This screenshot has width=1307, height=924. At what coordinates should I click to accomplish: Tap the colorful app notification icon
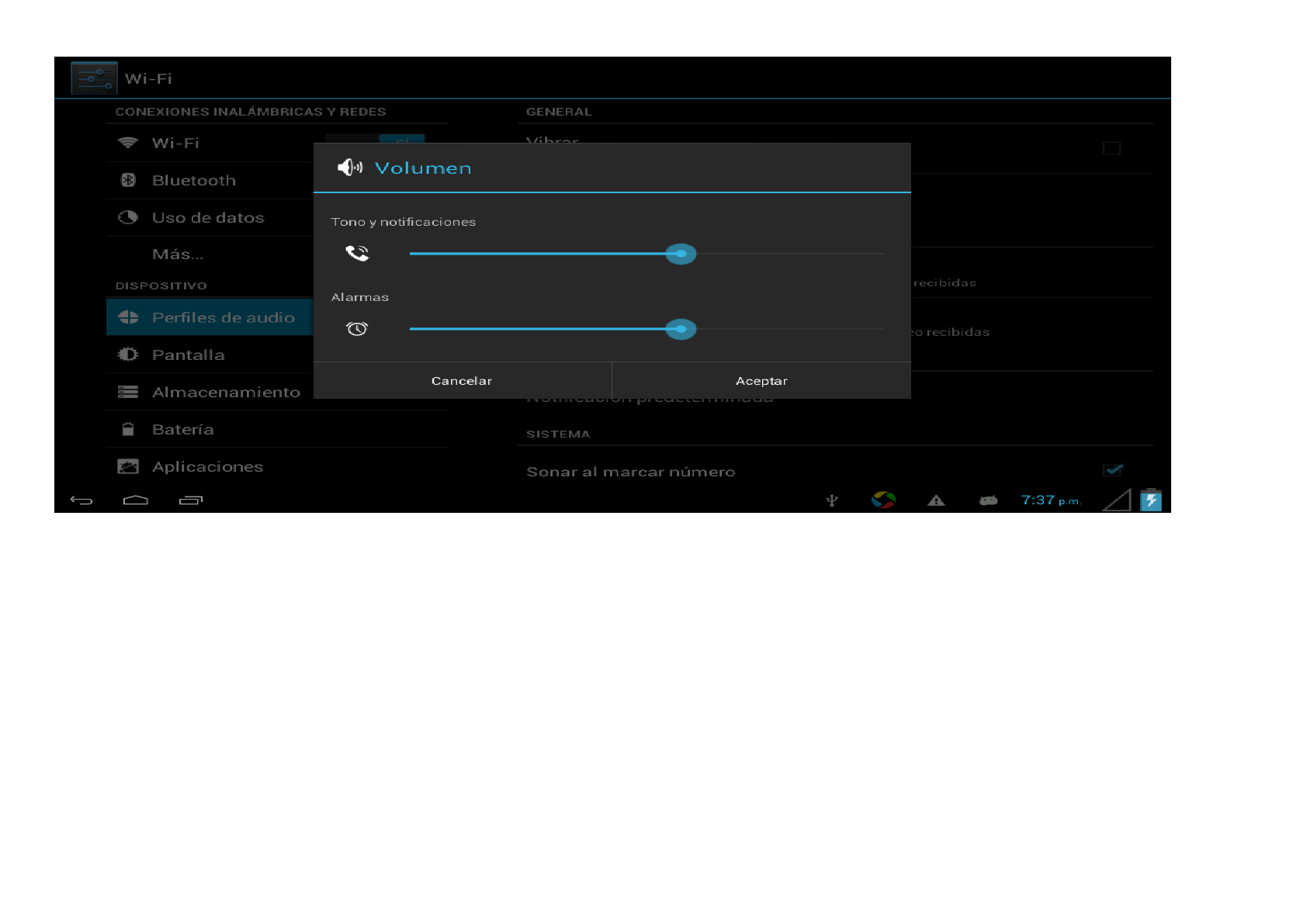(x=883, y=500)
